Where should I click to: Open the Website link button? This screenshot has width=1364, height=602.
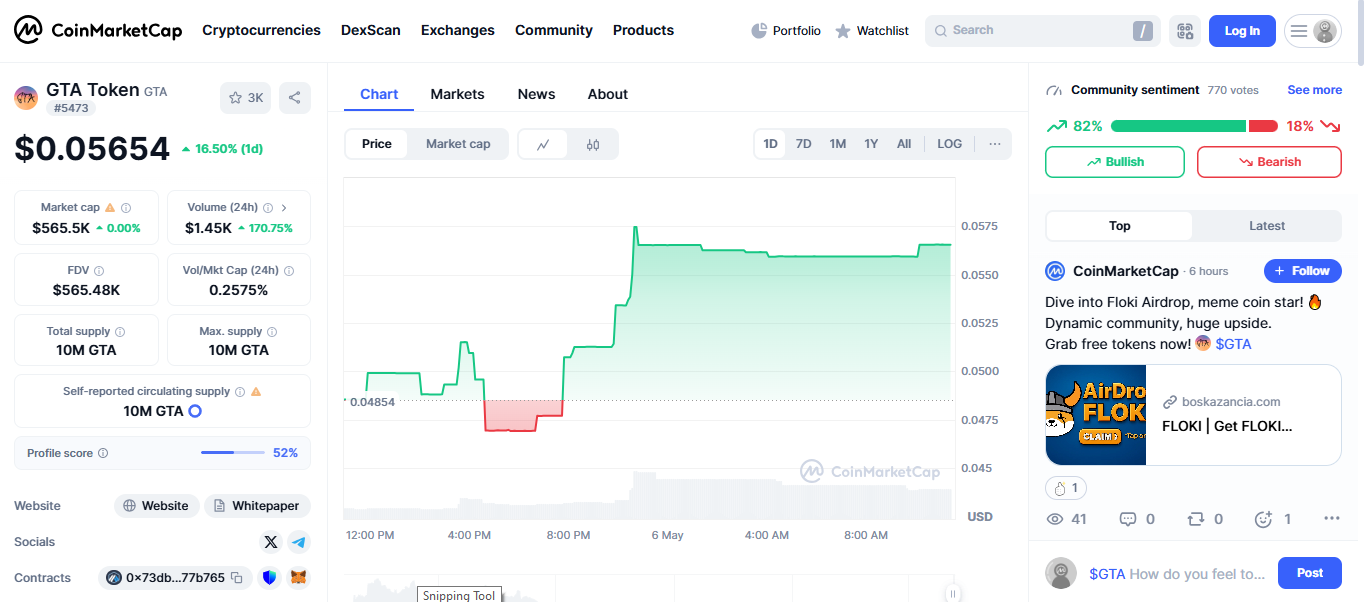click(x=156, y=506)
